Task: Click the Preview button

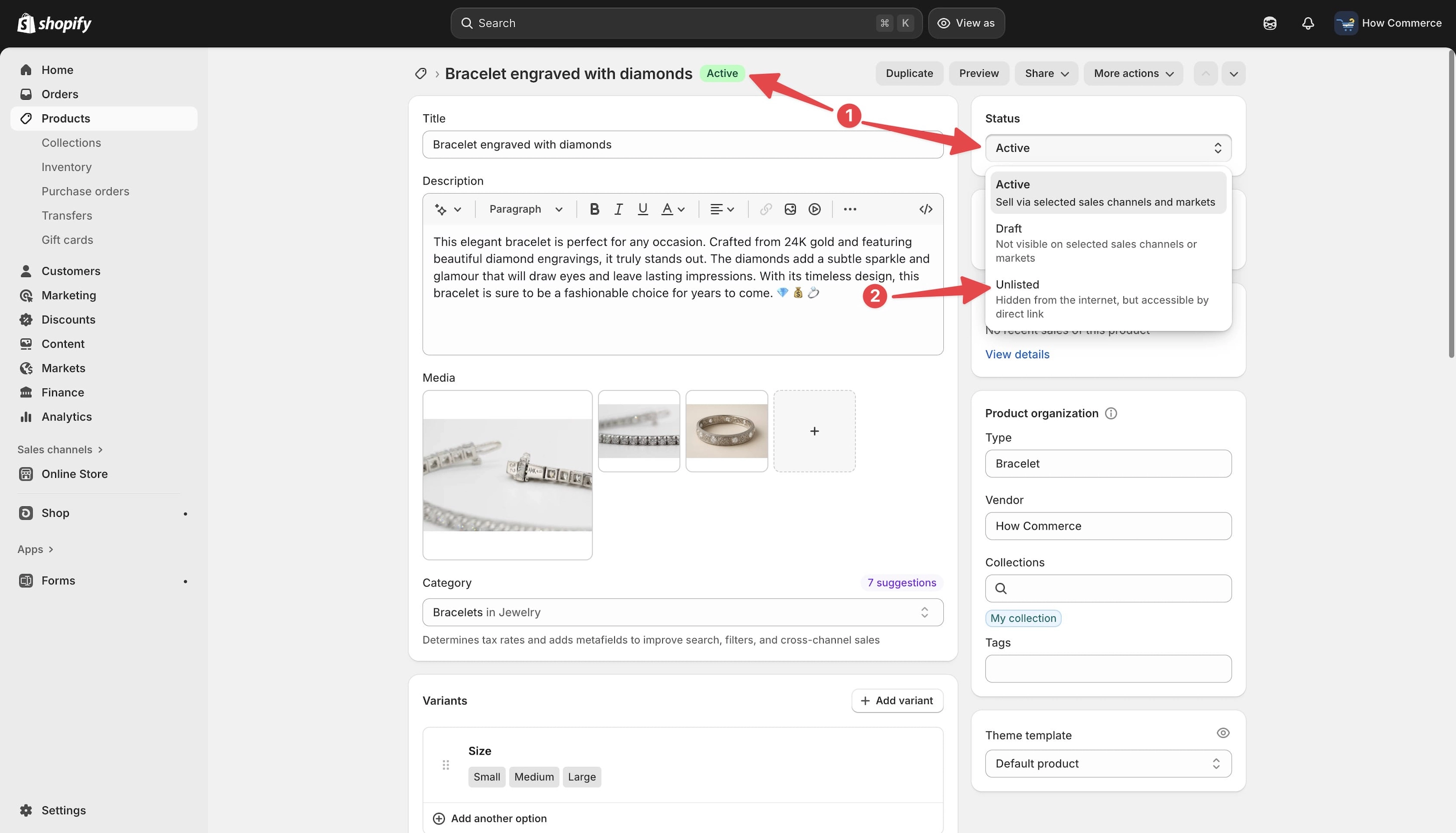Action: pos(978,73)
